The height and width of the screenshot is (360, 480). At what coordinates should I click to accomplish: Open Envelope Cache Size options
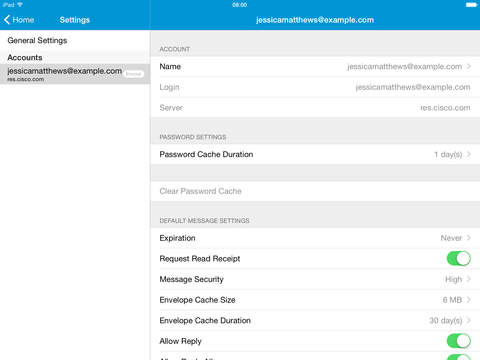pyautogui.click(x=315, y=300)
